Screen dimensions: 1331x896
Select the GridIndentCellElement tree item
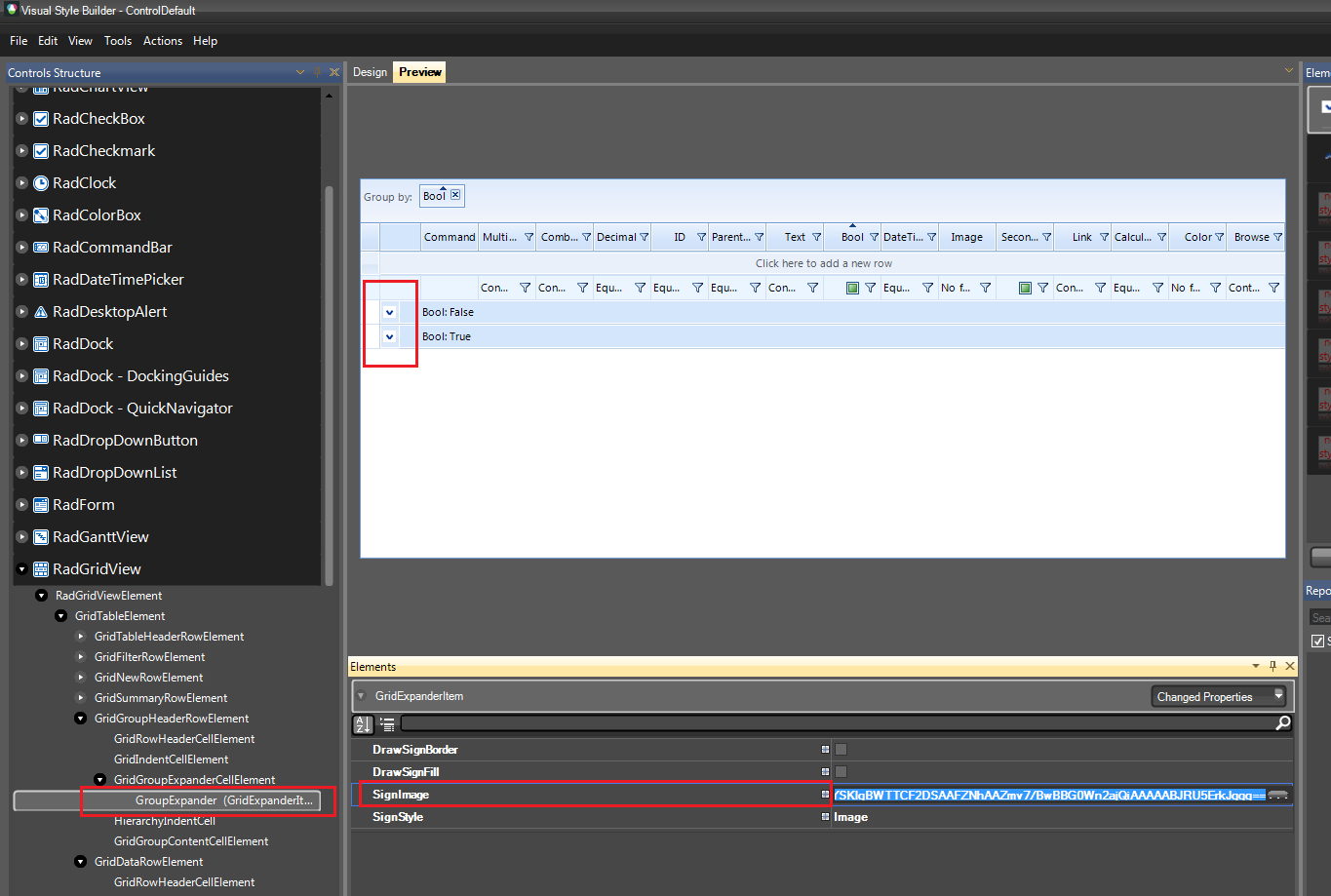click(x=172, y=760)
